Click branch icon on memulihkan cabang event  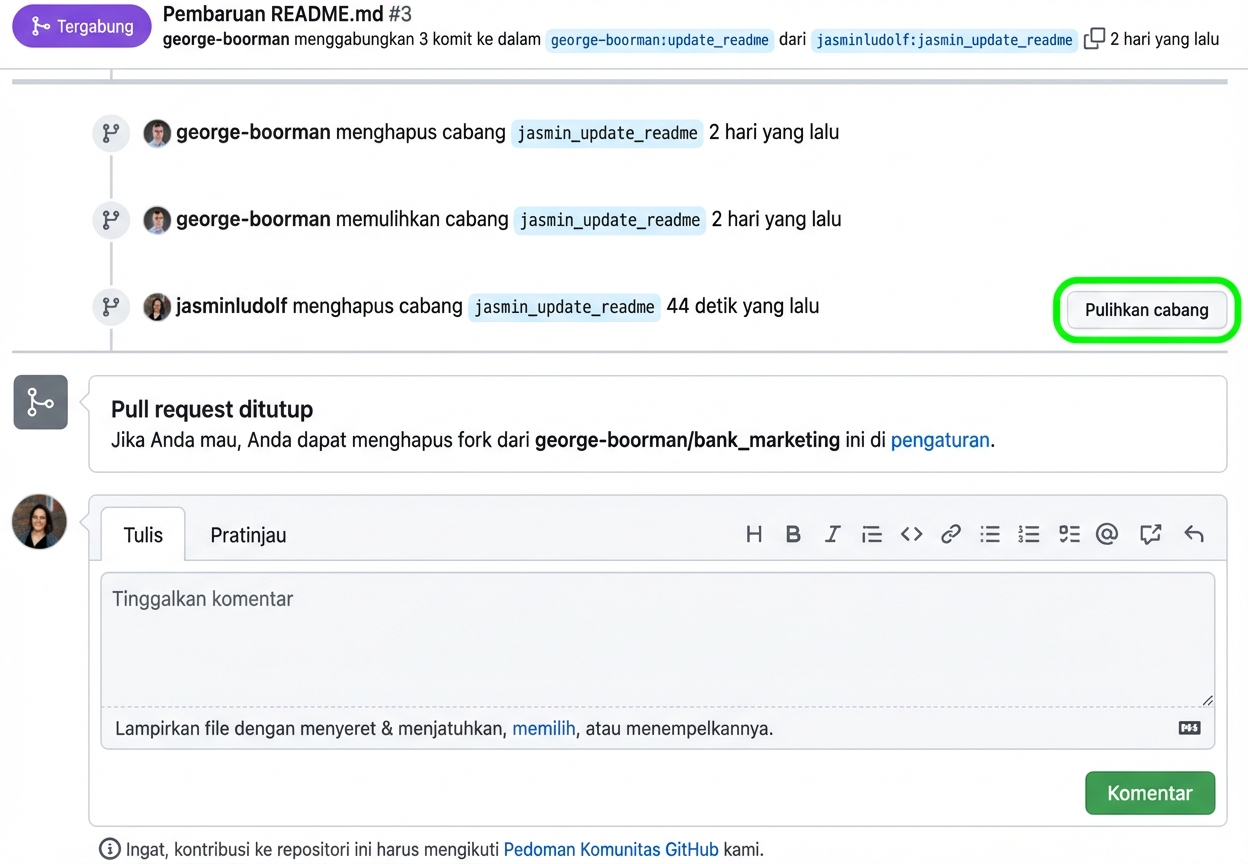pos(111,219)
